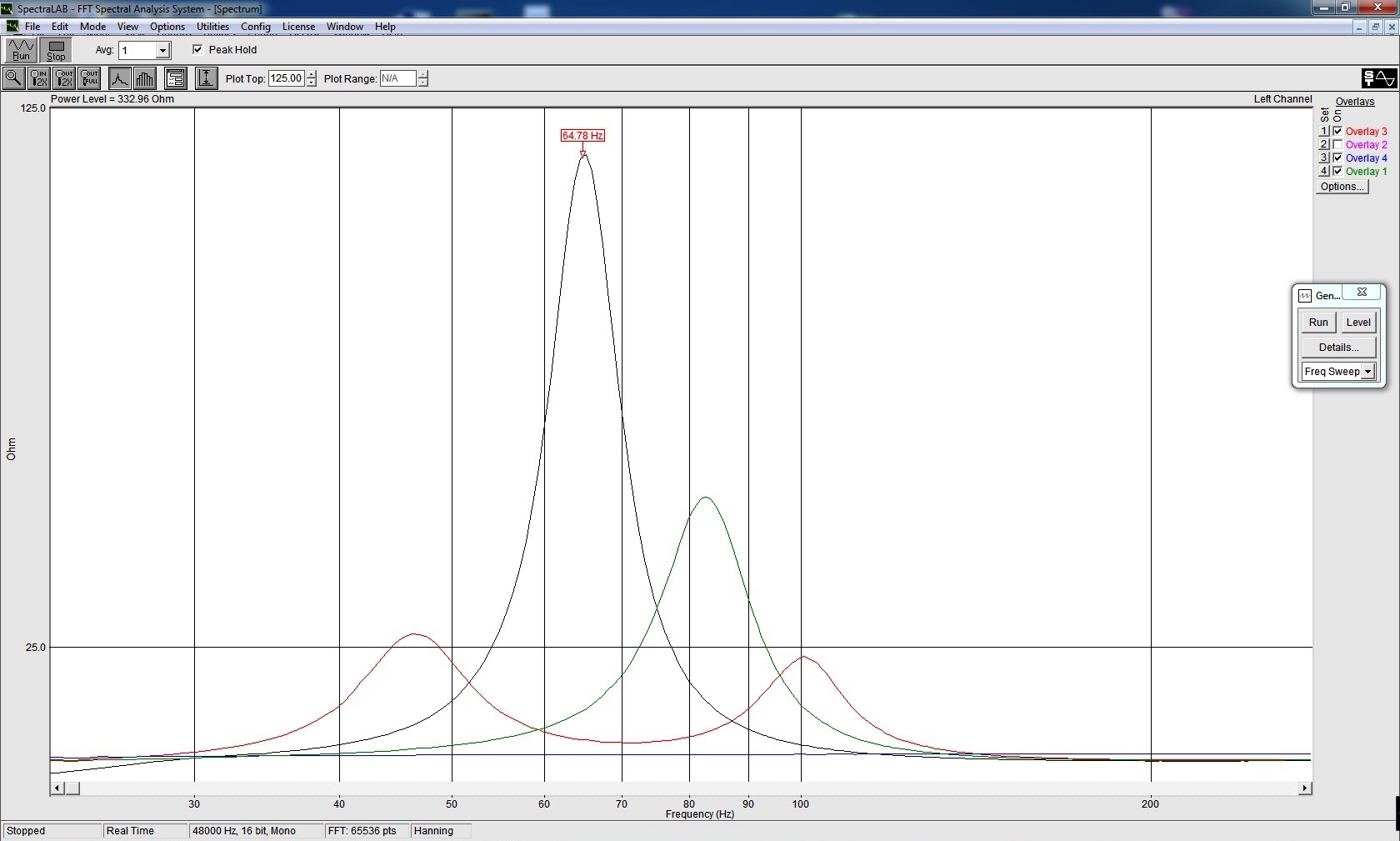
Task: Click Plot Range up arrow
Action: point(422,74)
